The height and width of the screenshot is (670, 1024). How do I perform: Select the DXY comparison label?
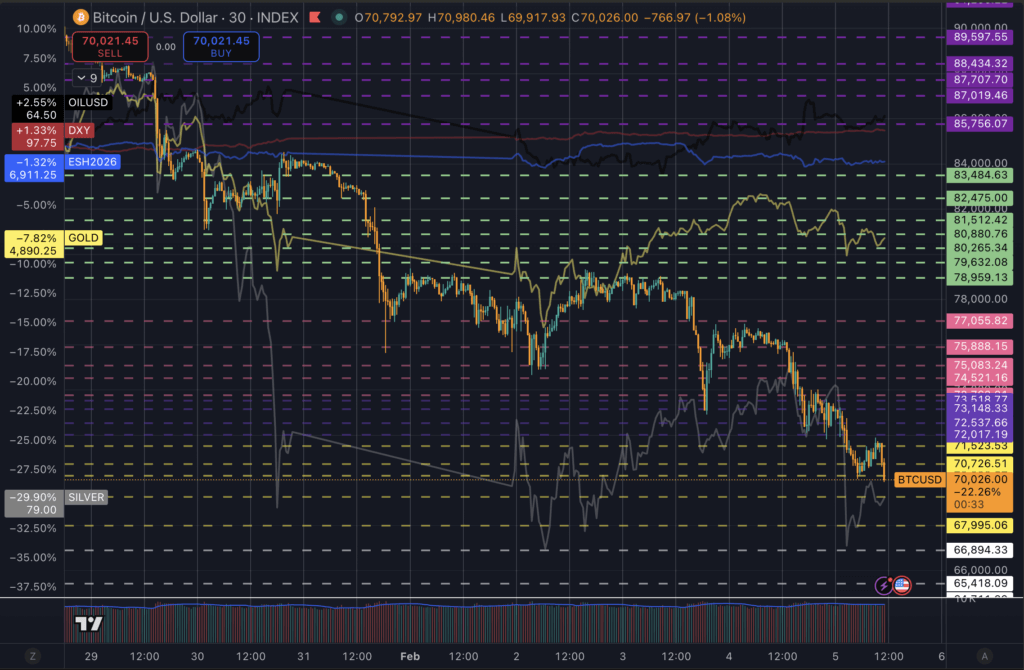coord(79,130)
